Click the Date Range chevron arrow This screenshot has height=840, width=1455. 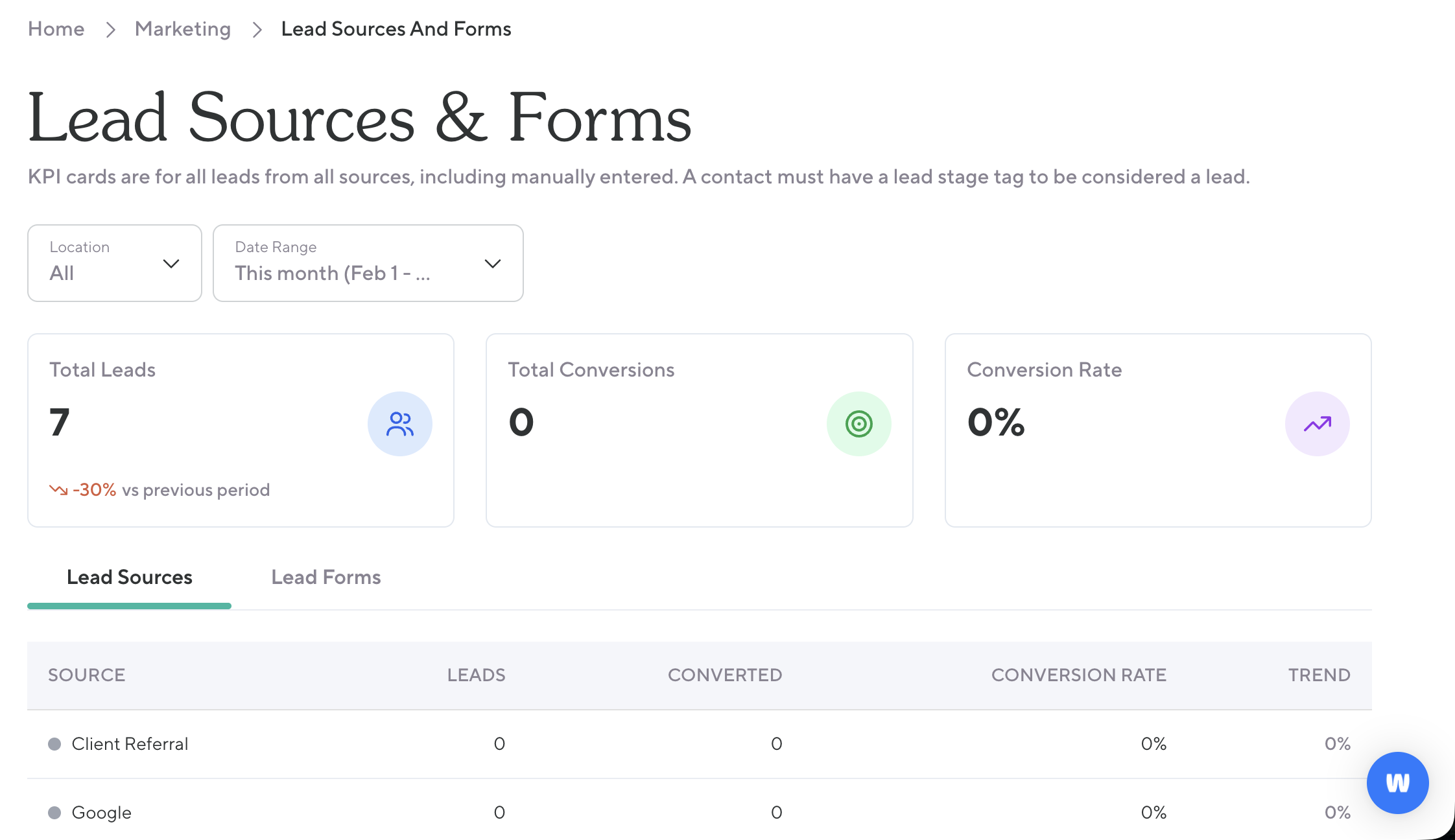tap(493, 264)
